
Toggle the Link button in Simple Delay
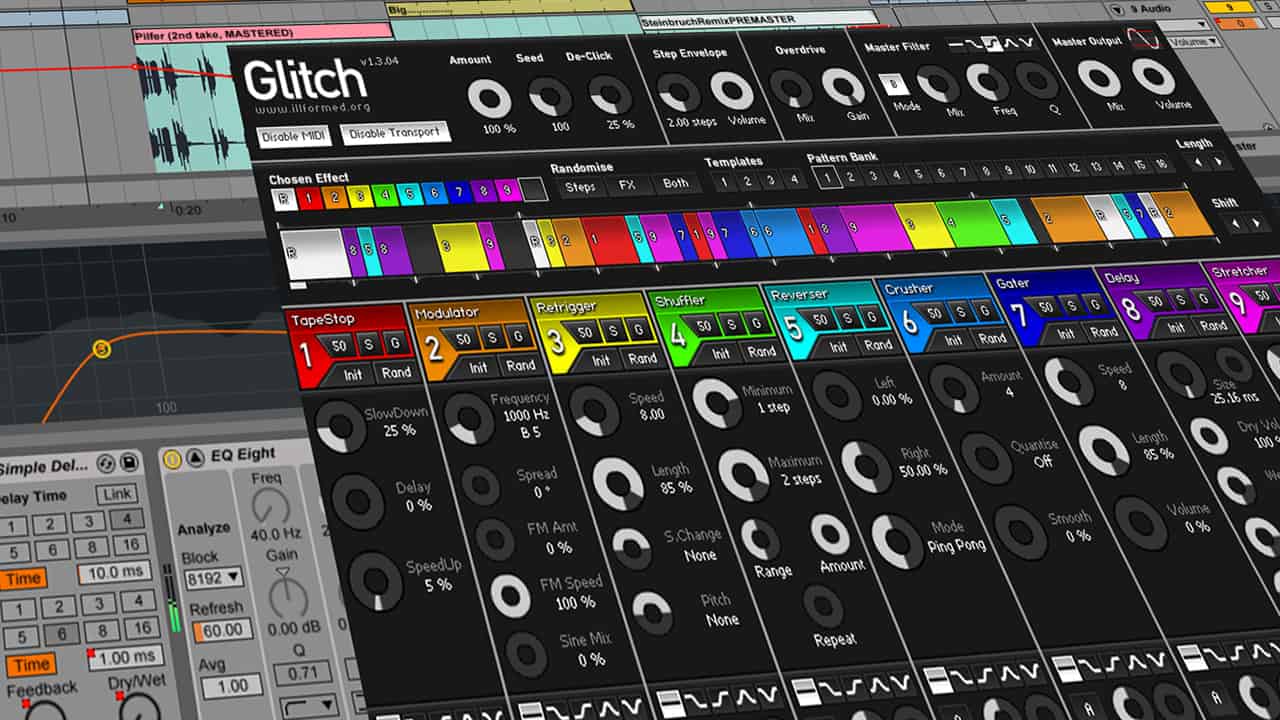tap(116, 494)
